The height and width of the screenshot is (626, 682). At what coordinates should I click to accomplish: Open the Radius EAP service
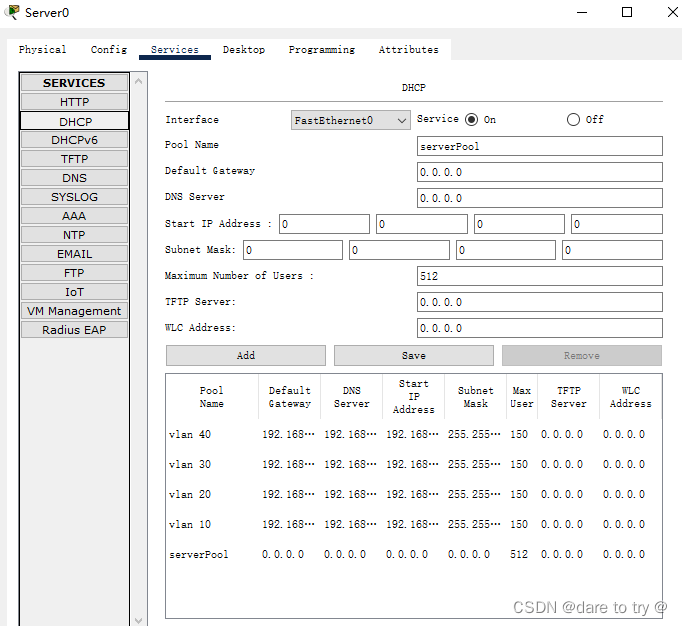pos(74,330)
